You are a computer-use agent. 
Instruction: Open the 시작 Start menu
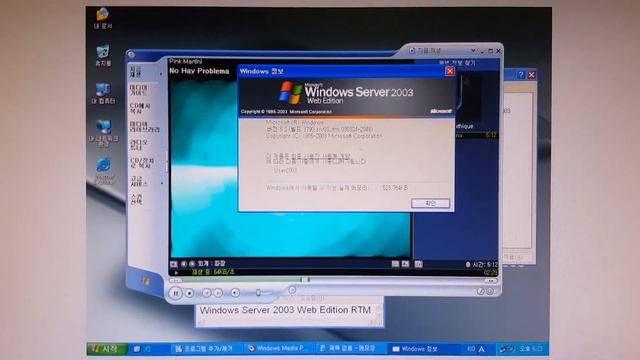pyautogui.click(x=107, y=349)
